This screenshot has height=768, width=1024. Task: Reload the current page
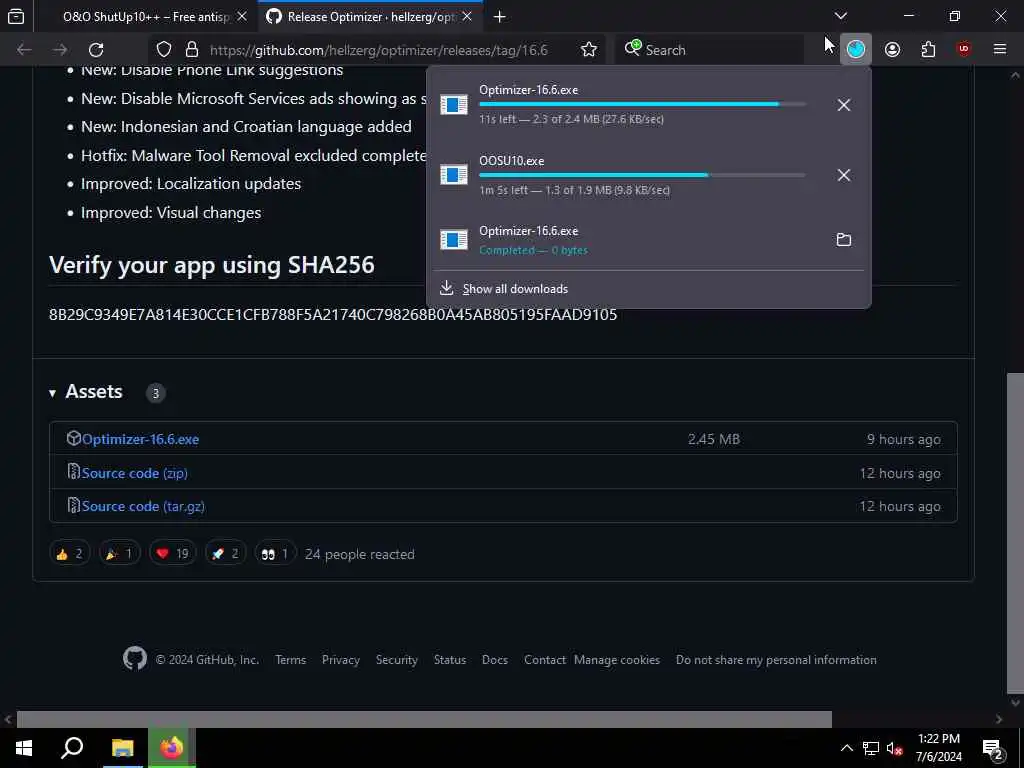96,50
